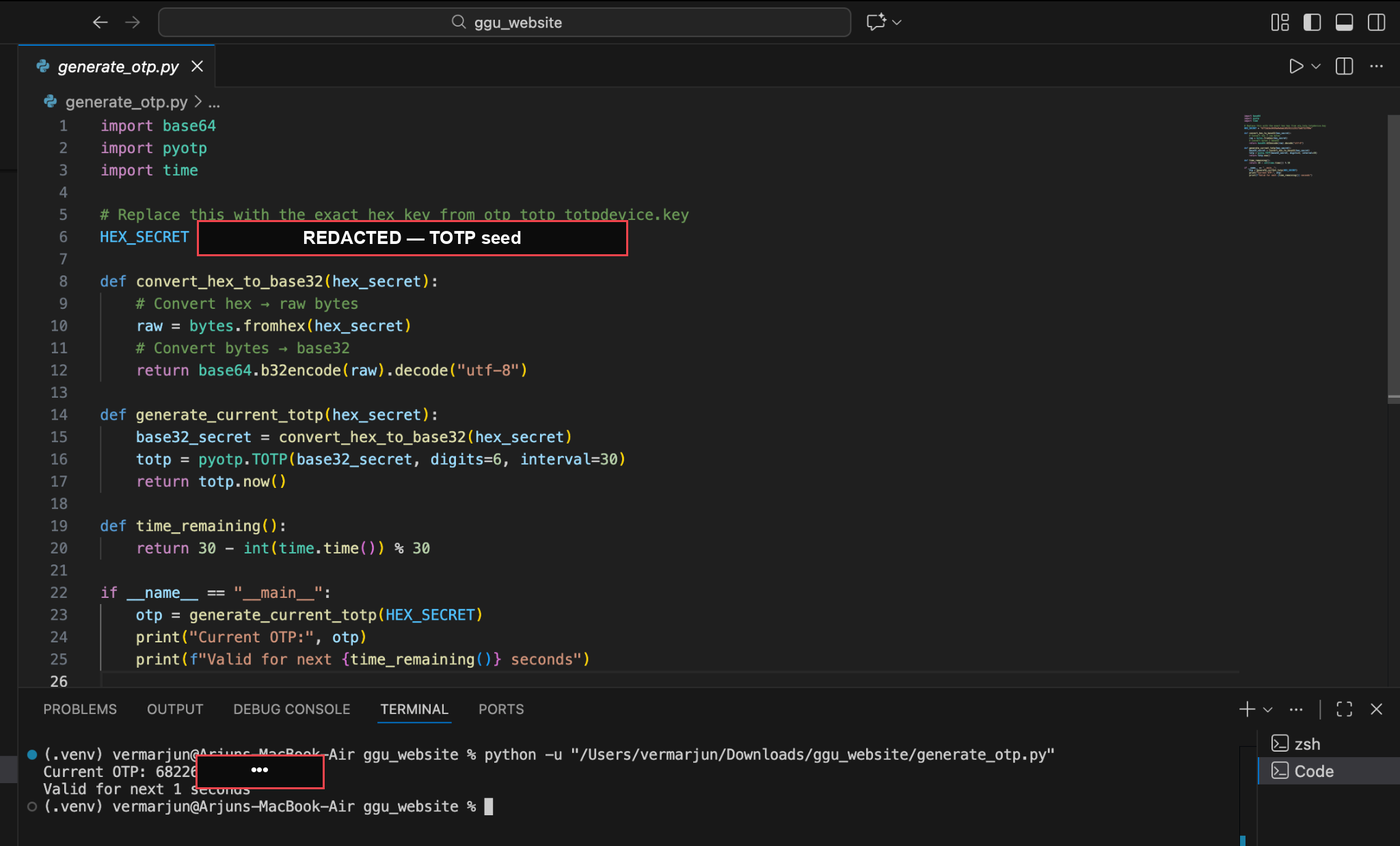Expand the run options dropdown chevron

[x=1316, y=66]
